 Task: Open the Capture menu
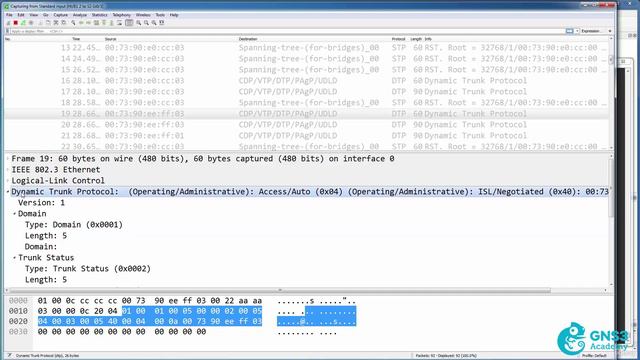(x=61, y=15)
